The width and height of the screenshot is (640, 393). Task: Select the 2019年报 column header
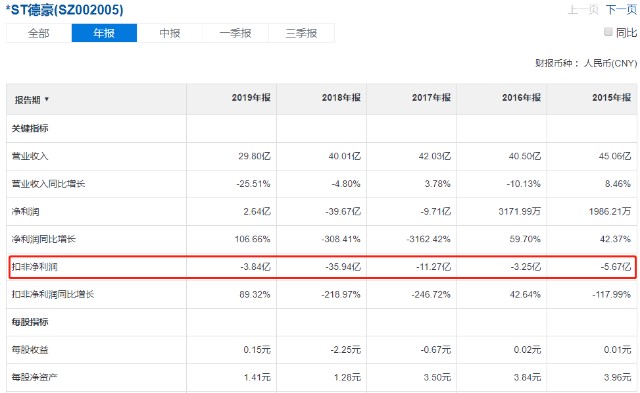click(251, 98)
